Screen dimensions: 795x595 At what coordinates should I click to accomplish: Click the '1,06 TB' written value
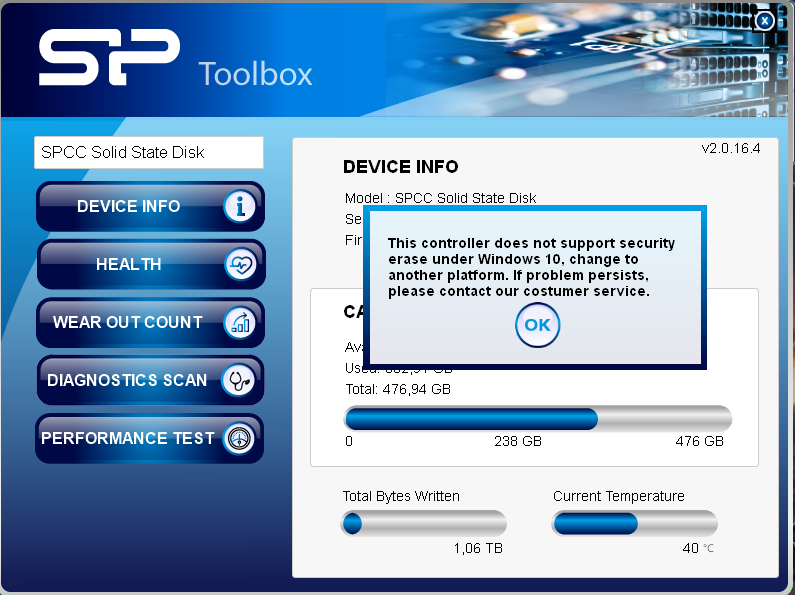point(478,548)
